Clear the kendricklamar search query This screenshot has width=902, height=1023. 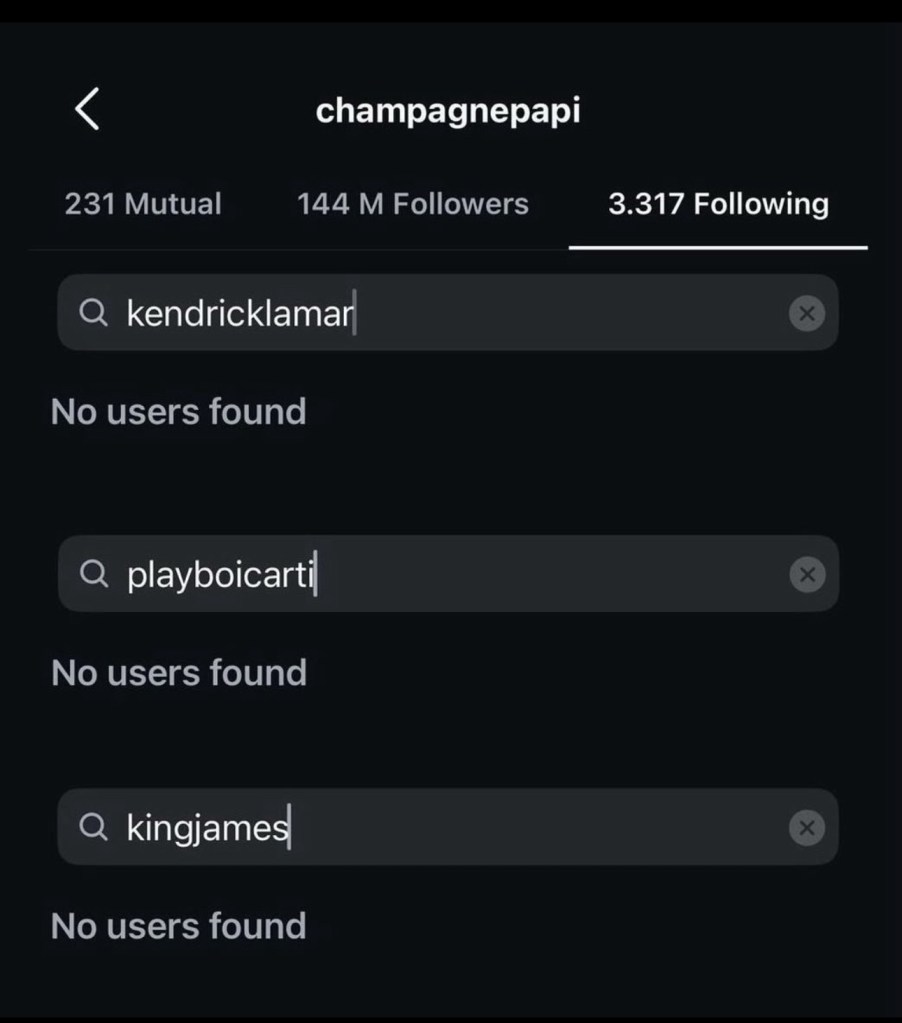point(806,314)
